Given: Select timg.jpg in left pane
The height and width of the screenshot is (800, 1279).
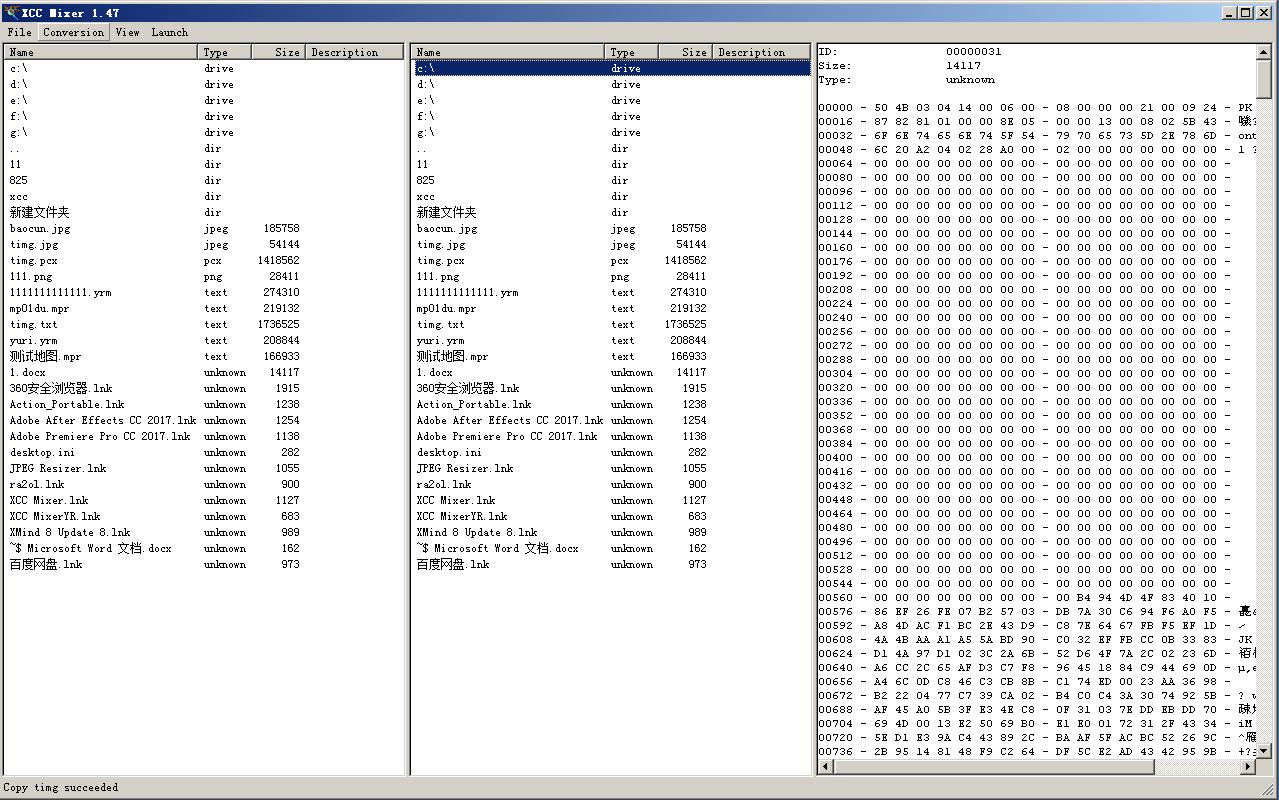Looking at the screenshot, I should 35,244.
